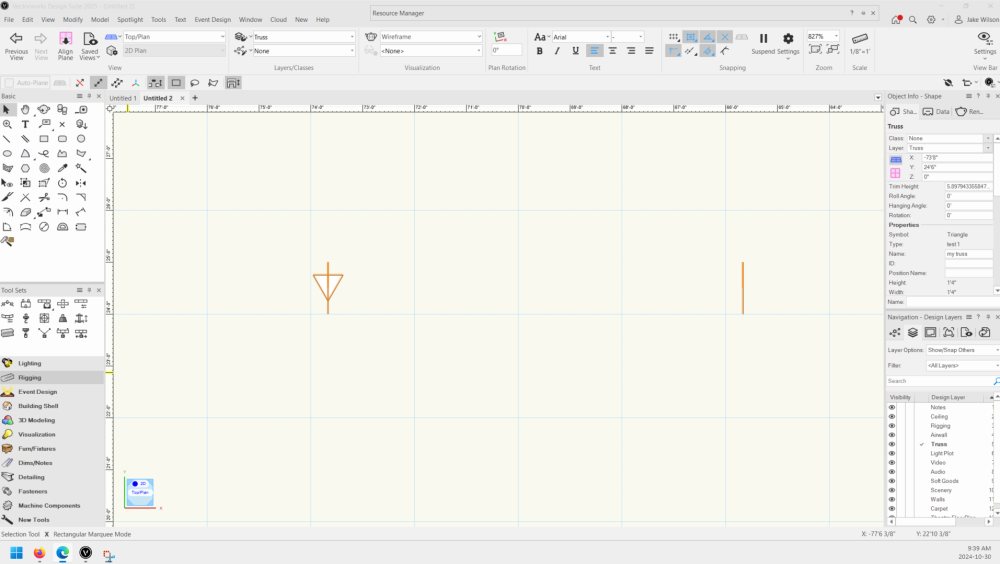Click the Suspend snapping button
The image size is (1000, 564).
(763, 39)
